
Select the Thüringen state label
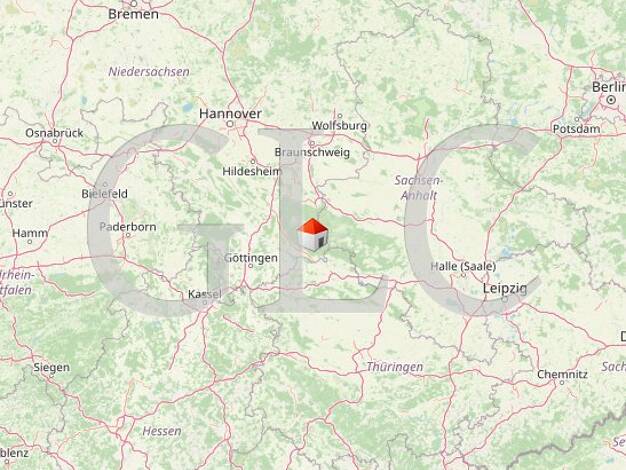(394, 367)
